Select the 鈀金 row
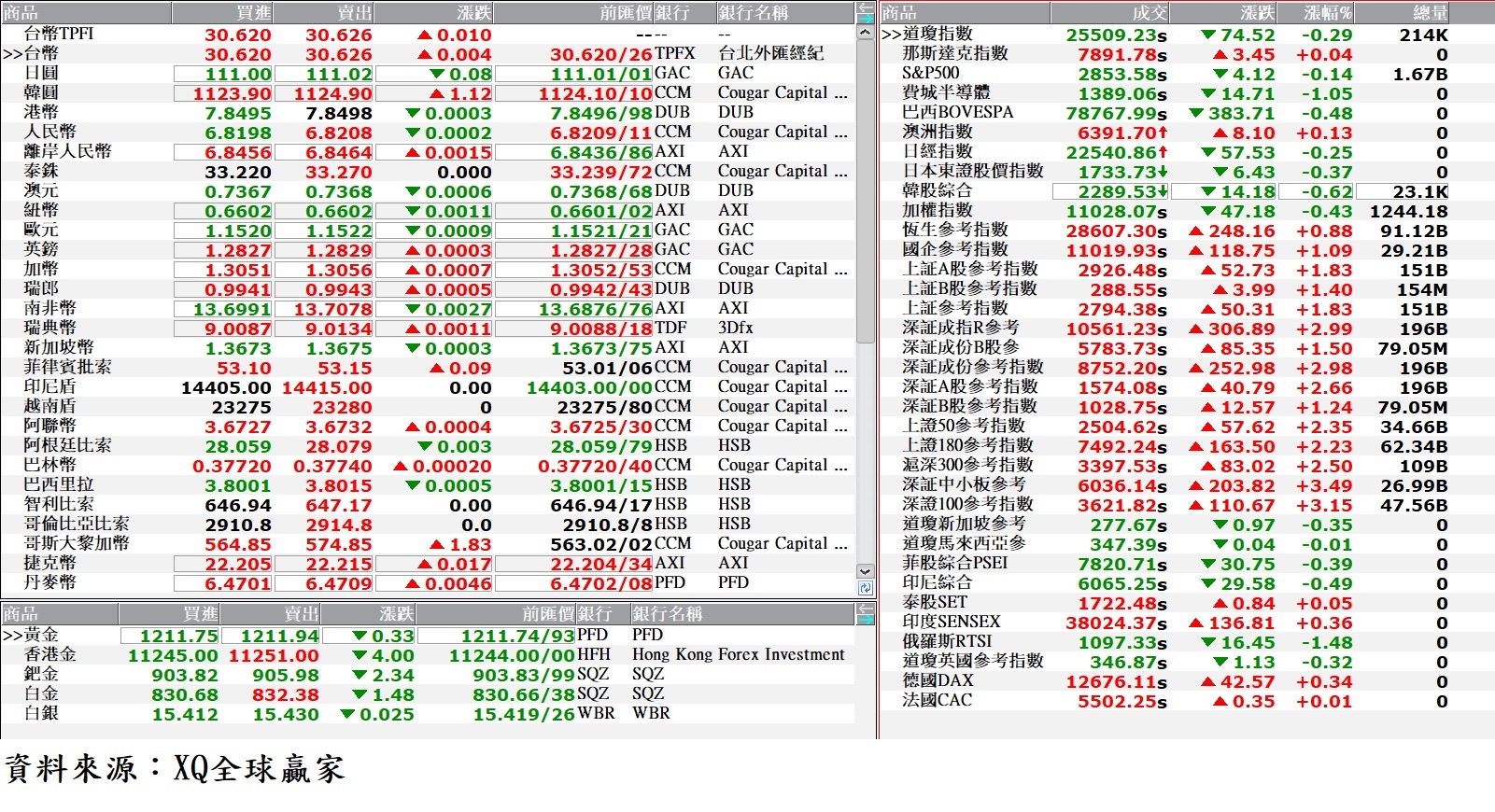The image size is (1495, 812). [x=428, y=675]
